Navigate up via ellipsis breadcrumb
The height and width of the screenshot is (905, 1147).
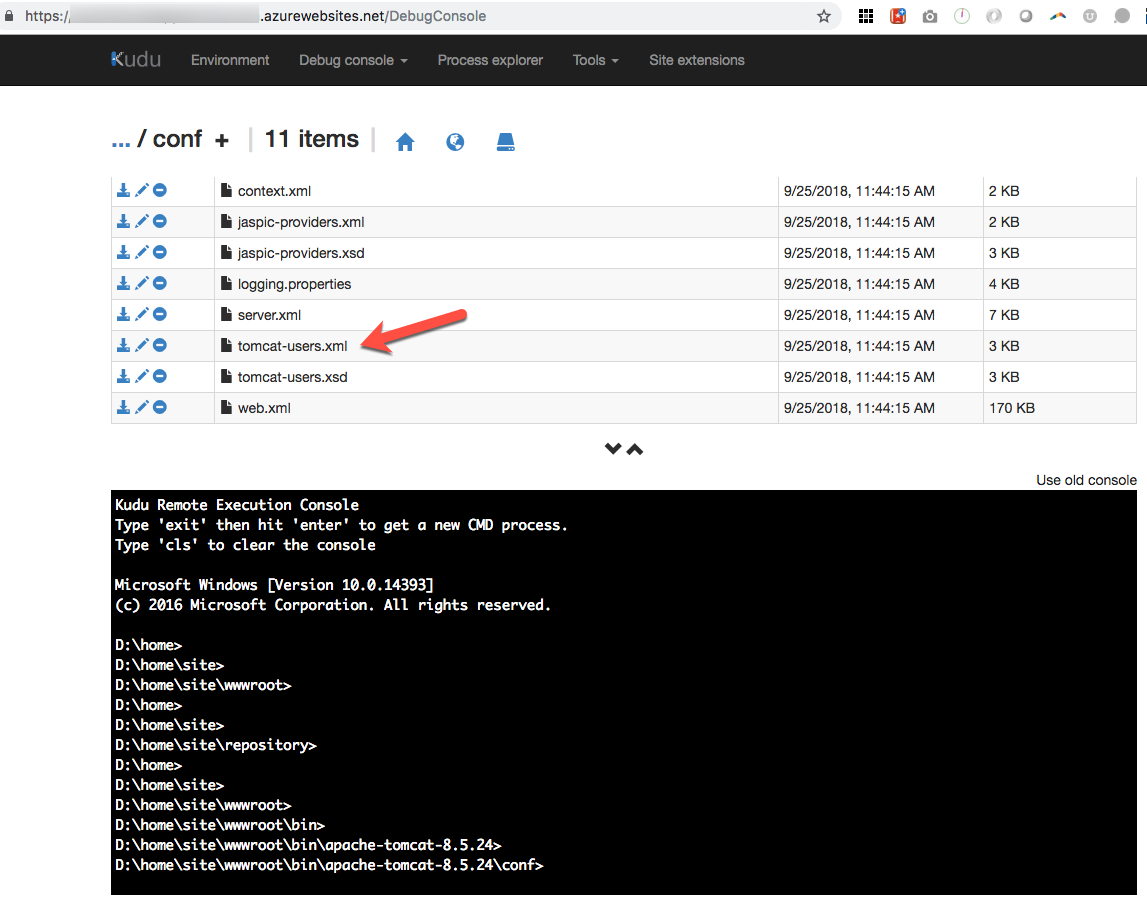[121, 140]
